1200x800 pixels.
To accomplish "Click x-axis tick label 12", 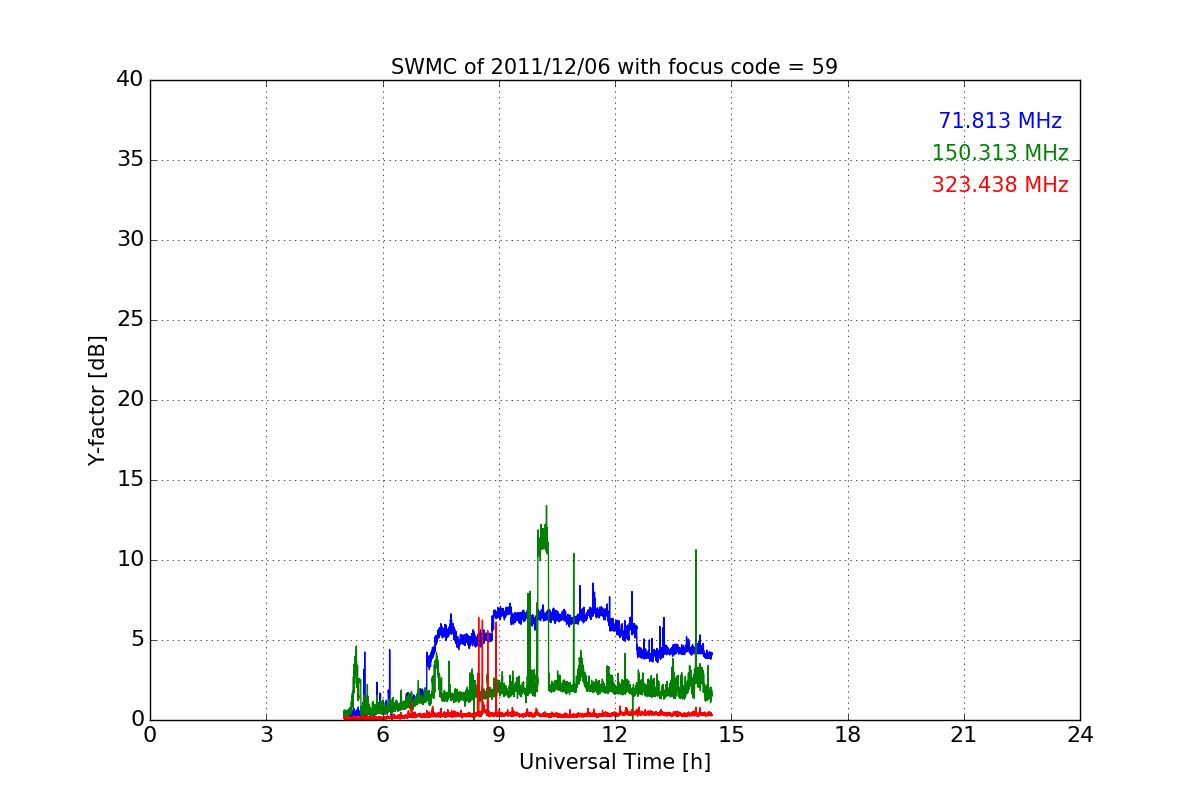I will click(x=615, y=735).
